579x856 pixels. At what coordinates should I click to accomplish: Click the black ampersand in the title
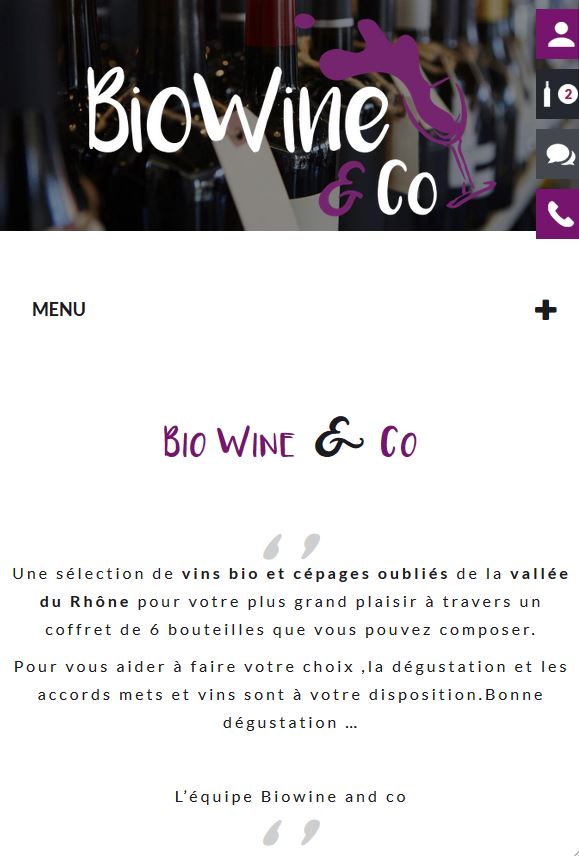pos(338,437)
